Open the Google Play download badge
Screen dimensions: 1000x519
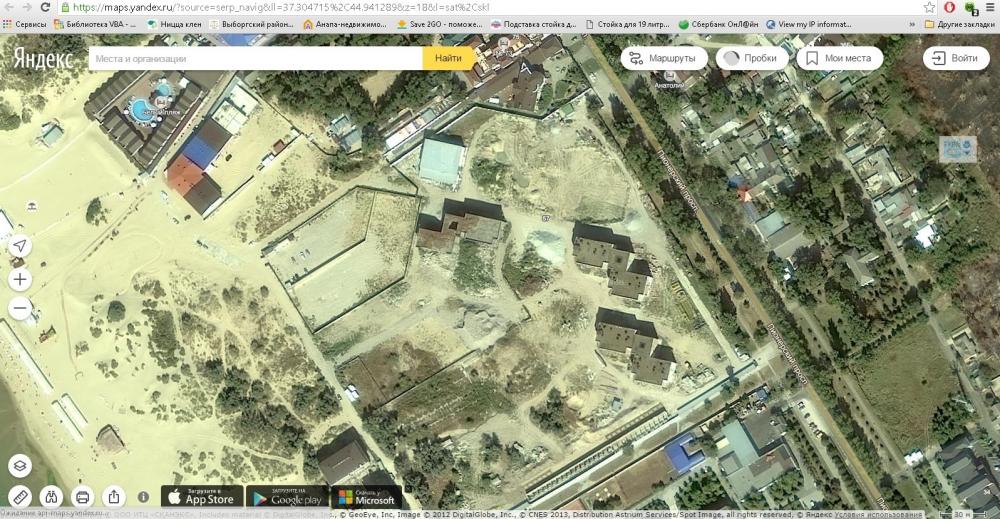287,497
